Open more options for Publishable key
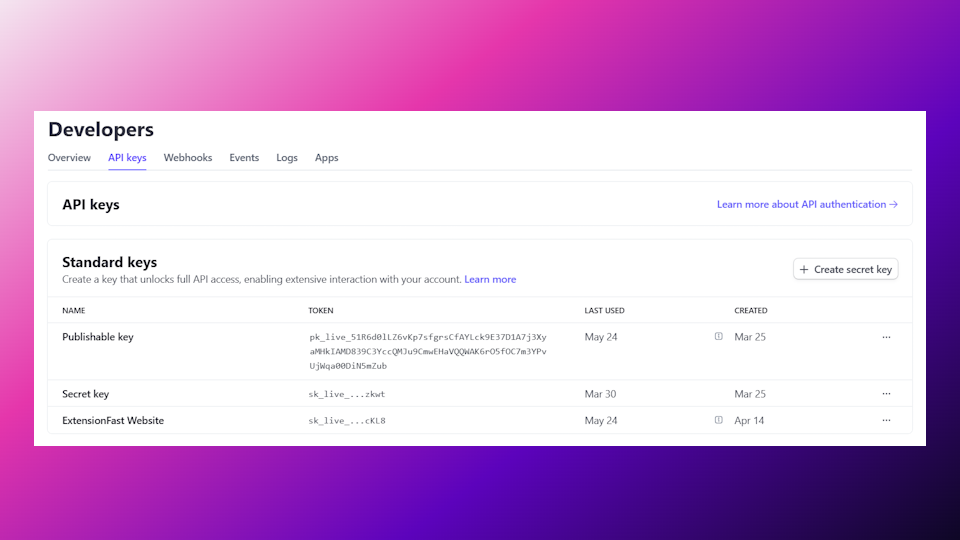The height and width of the screenshot is (540, 960). 886,337
